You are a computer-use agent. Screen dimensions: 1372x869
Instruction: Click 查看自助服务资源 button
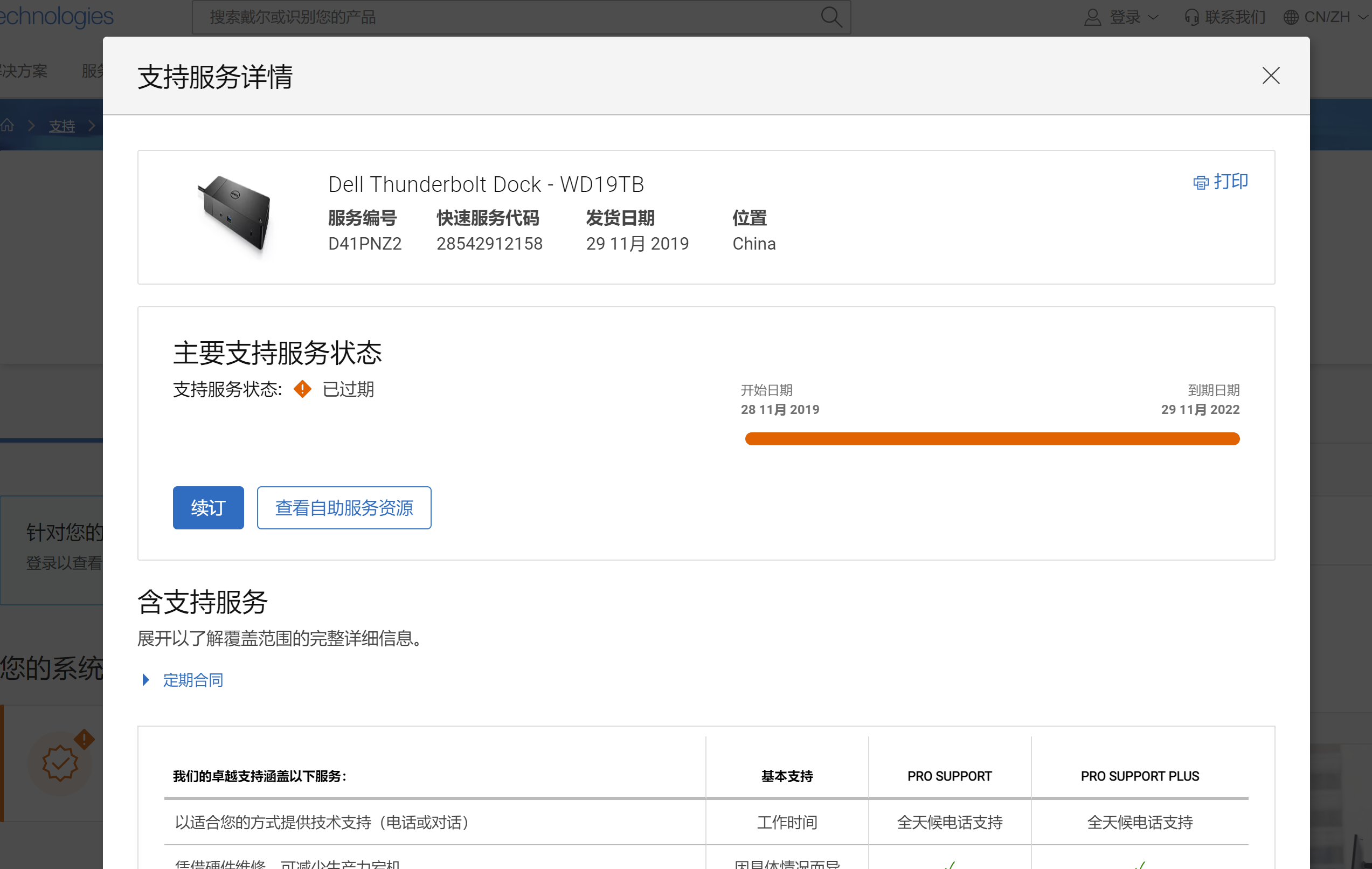344,507
